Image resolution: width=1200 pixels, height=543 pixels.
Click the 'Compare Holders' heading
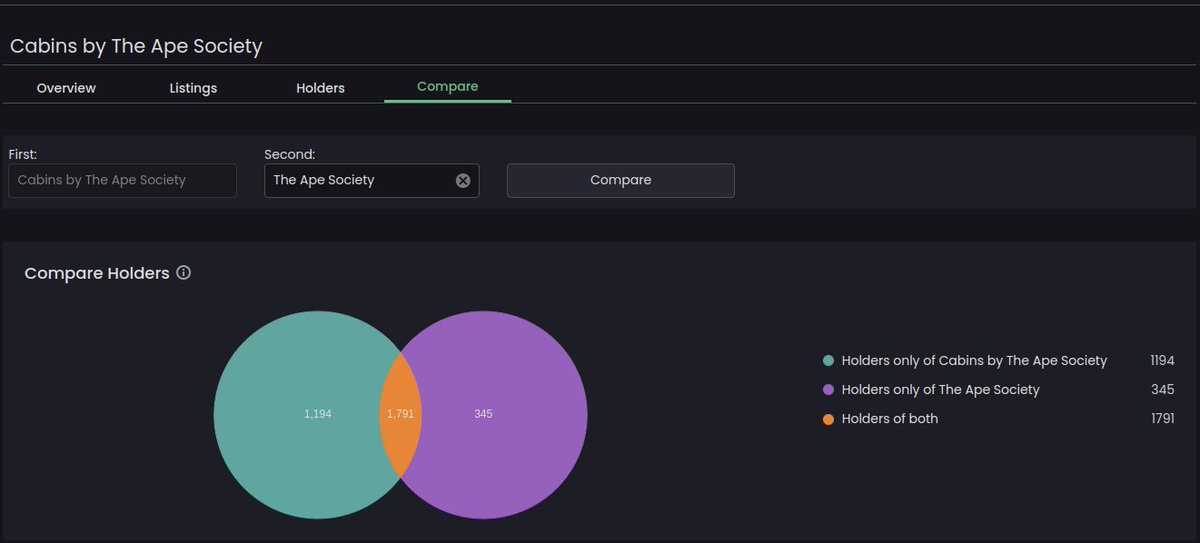click(97, 273)
